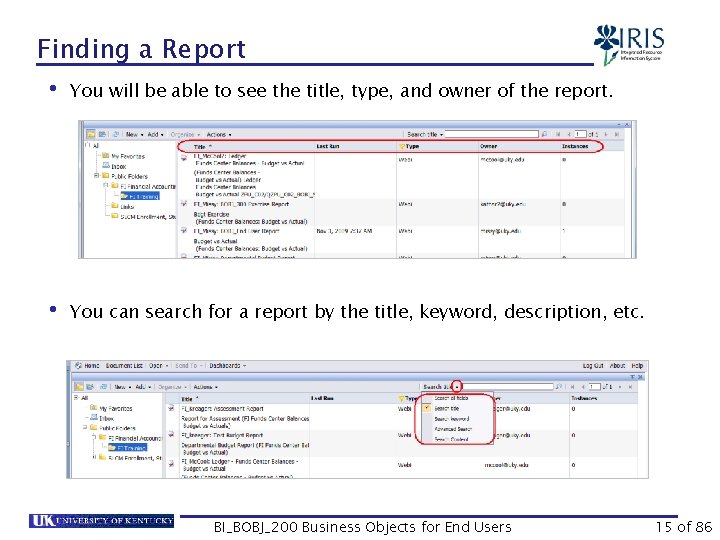Collapse Public Folders node in lower screenshot

click(x=85, y=427)
